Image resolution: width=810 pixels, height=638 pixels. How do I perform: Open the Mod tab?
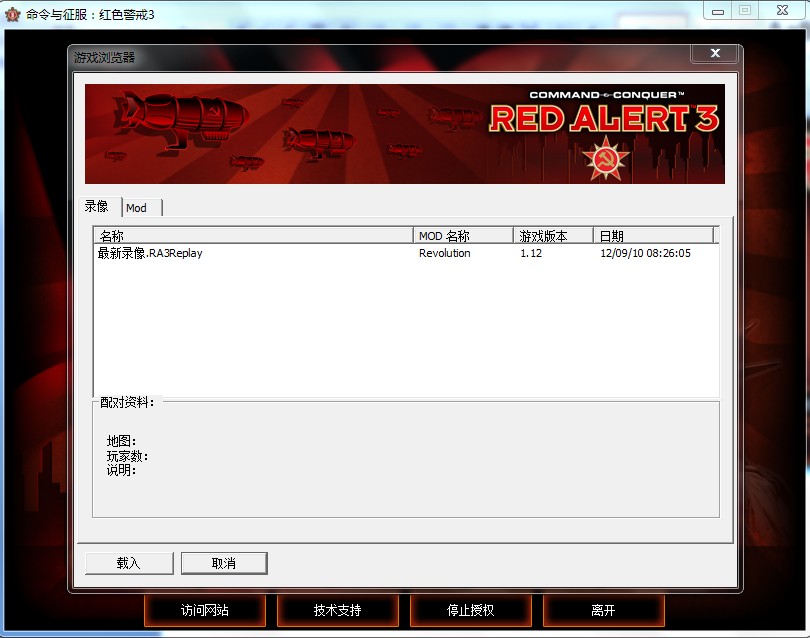[142, 208]
